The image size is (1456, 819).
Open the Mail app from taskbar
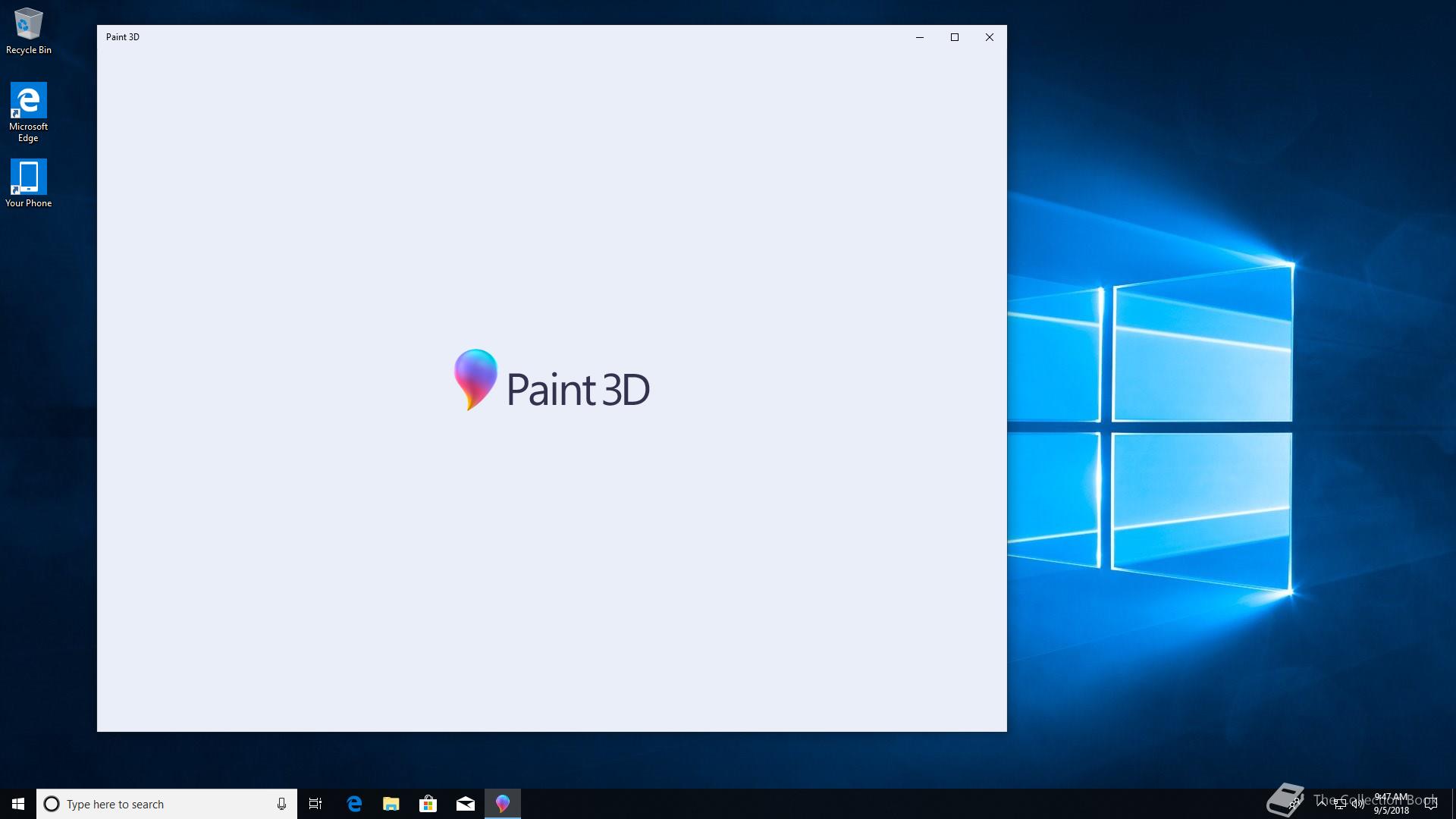click(x=466, y=804)
